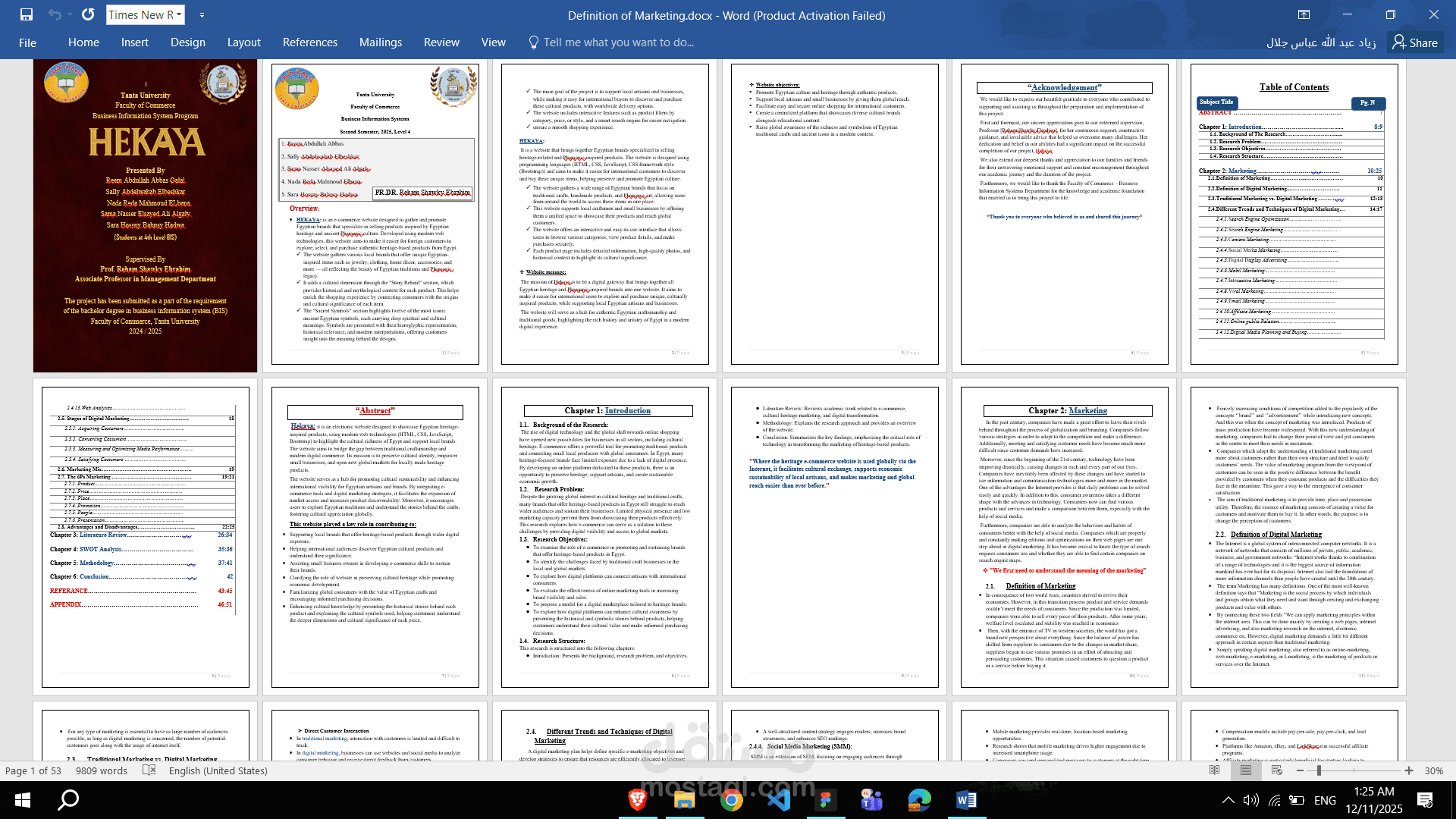Viewport: 1456px width, 819px height.
Task: Click the zoom in plus icon
Action: pyautogui.click(x=1409, y=770)
